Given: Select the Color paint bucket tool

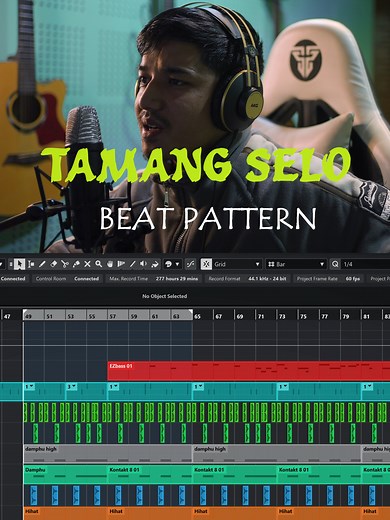Looking at the screenshot, I should (x=155, y=264).
